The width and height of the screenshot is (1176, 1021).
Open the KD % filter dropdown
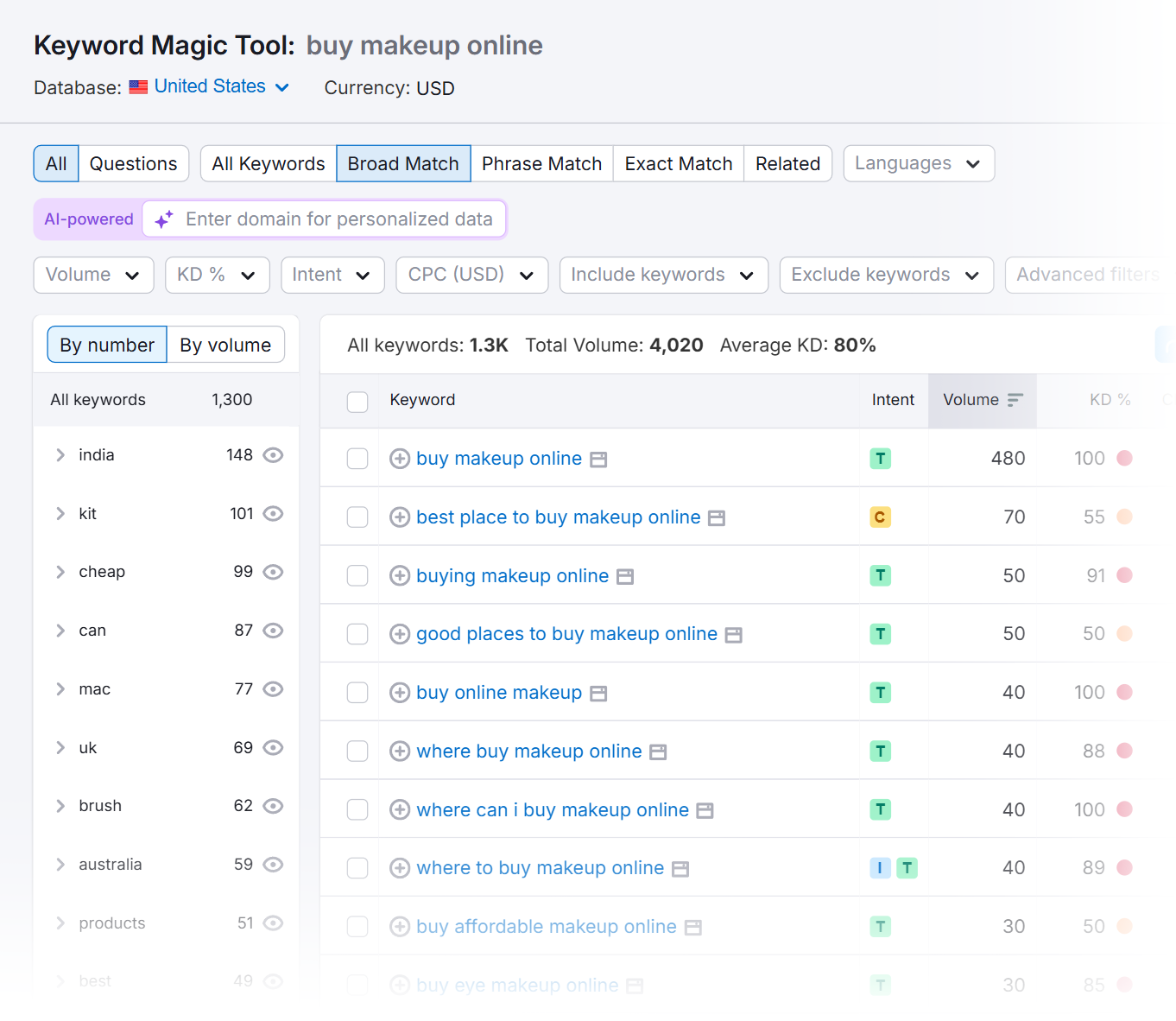click(217, 275)
